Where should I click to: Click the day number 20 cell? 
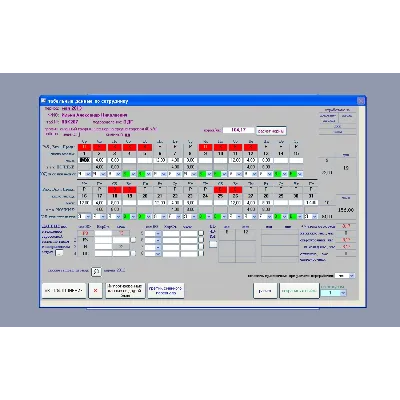[145, 196]
